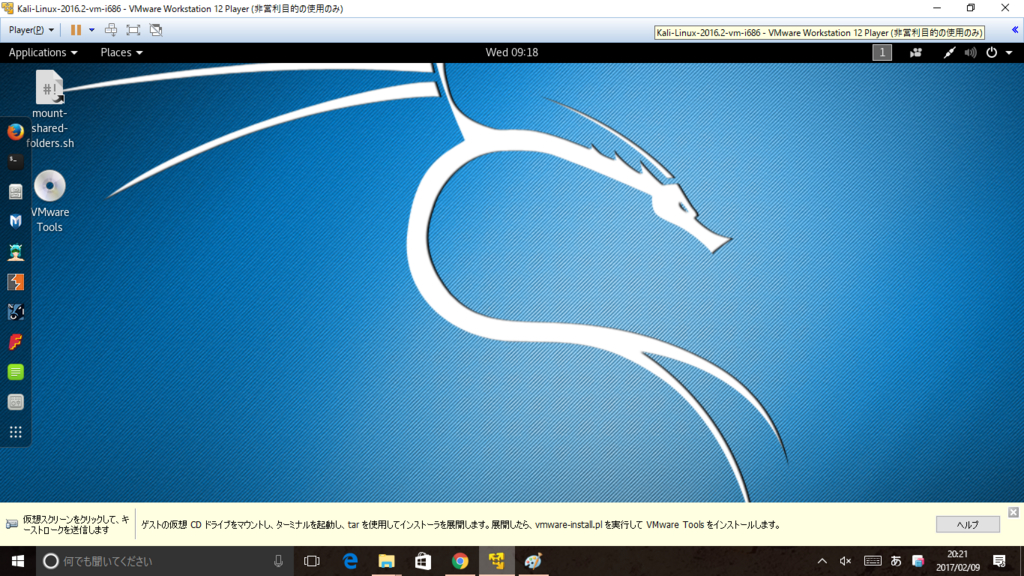The image size is (1024, 576).
Task: Enter VMware full screen mode
Action: [x=133, y=30]
